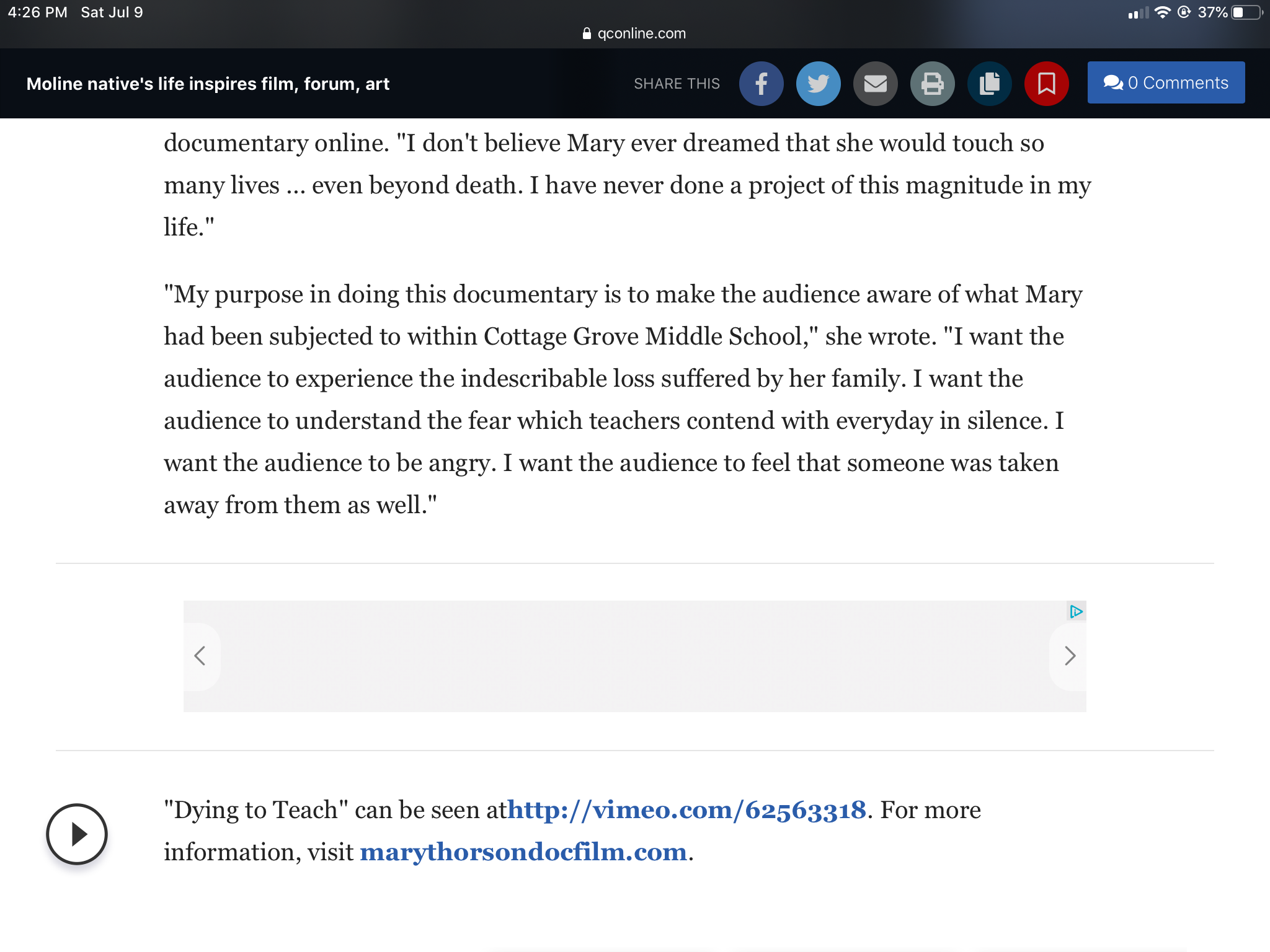The image size is (1270, 952).
Task: Tap the clock time in status bar
Action: click(37, 12)
